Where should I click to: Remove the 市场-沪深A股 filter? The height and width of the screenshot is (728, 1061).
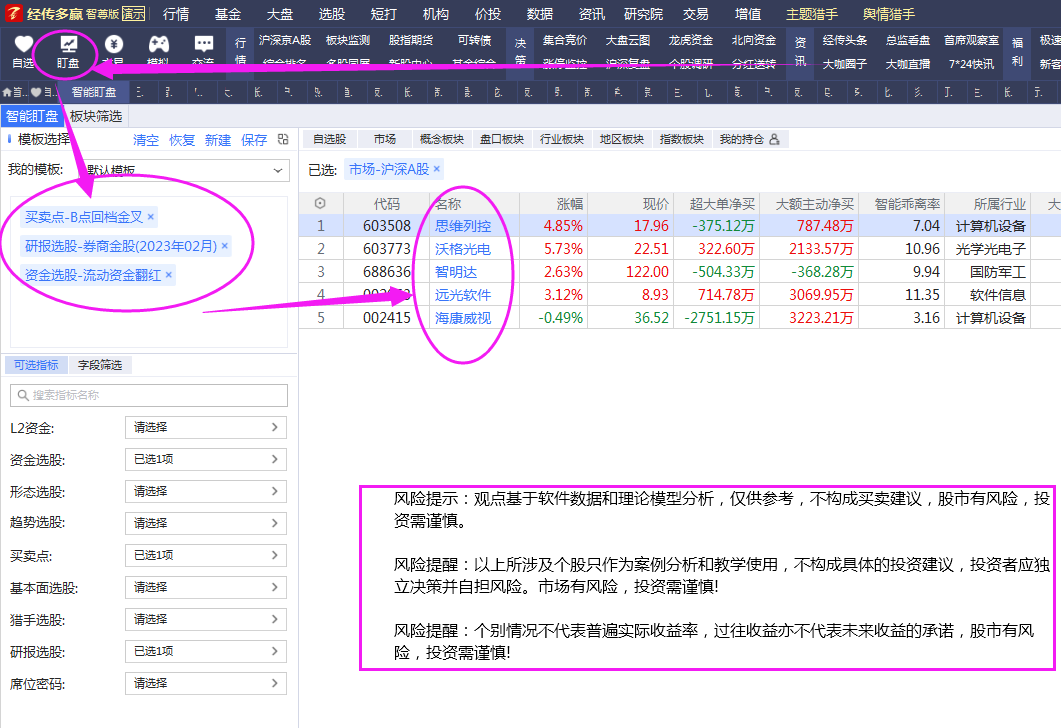point(437,169)
